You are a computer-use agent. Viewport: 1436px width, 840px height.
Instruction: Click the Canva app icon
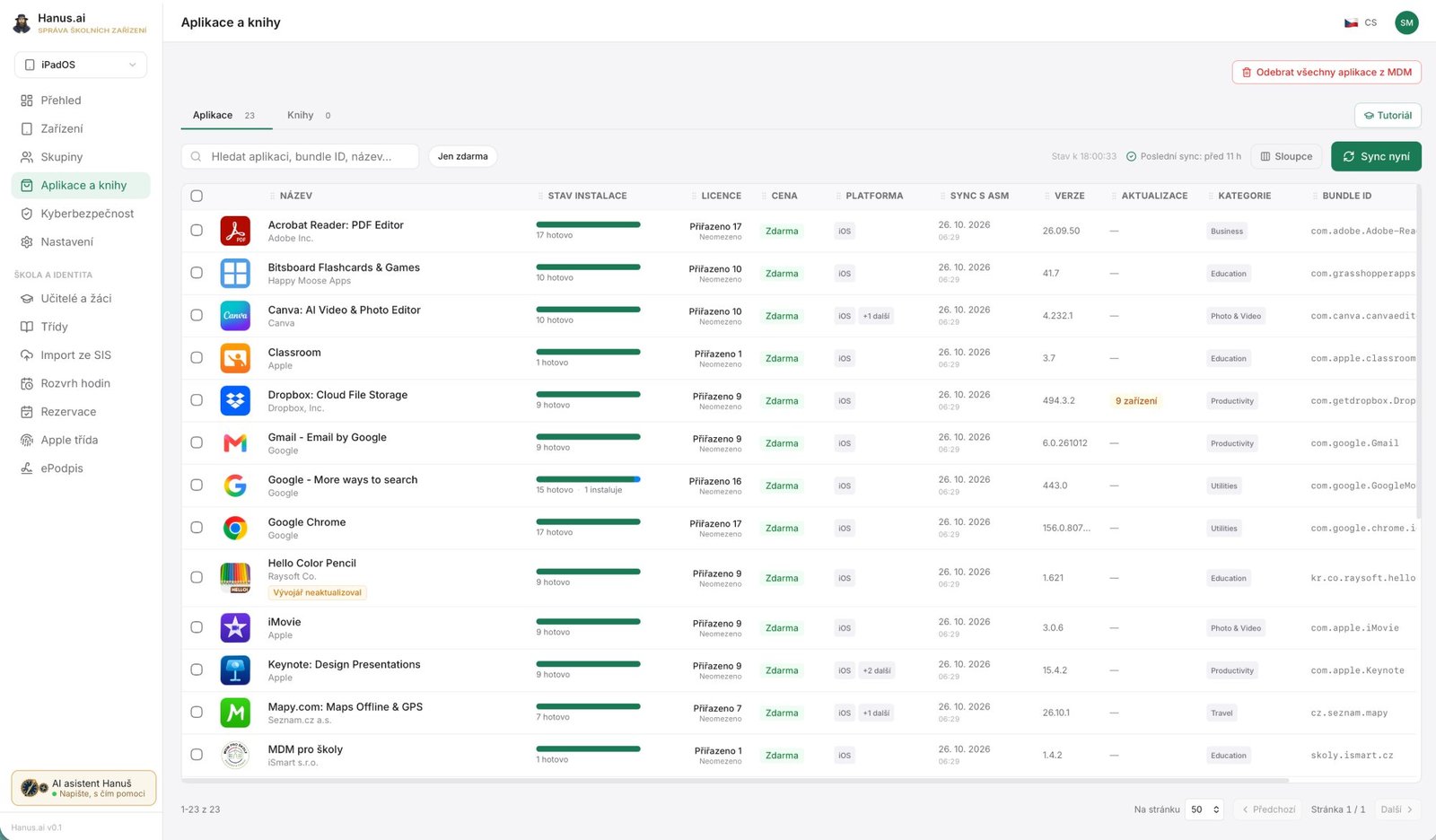(x=235, y=315)
